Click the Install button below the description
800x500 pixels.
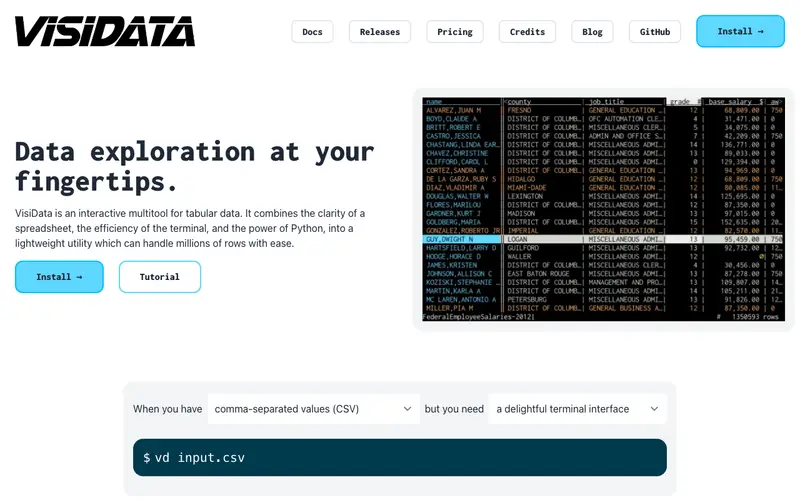coord(59,277)
